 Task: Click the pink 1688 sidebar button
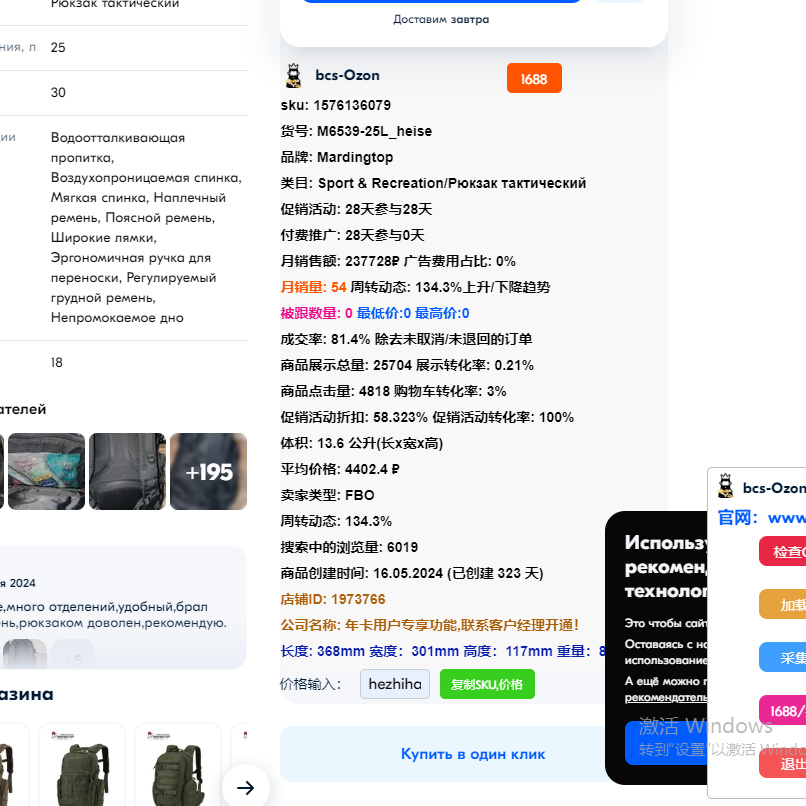[x=790, y=711]
